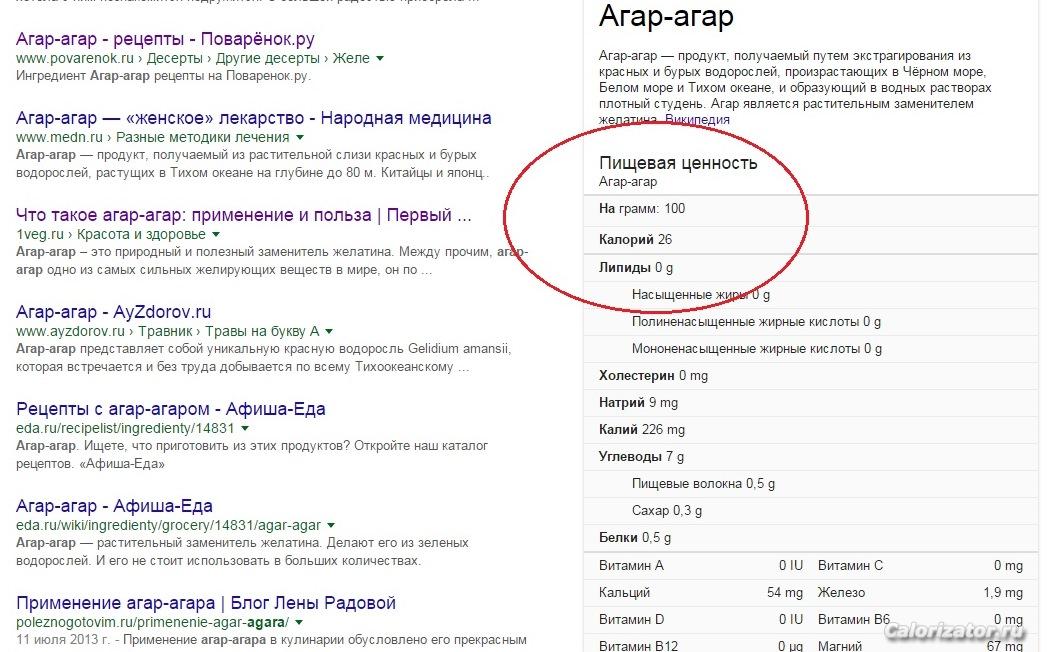Viewport: 1047px width, 652px height.
Task: Open the «женское» лекарство Народная медицина link
Action: (x=253, y=118)
